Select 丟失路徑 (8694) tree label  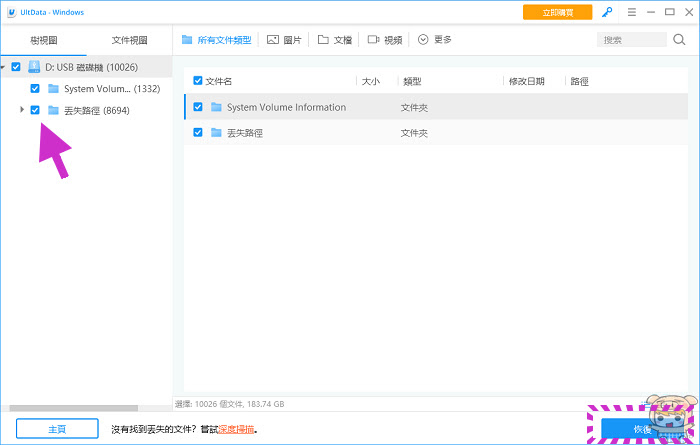pos(97,110)
